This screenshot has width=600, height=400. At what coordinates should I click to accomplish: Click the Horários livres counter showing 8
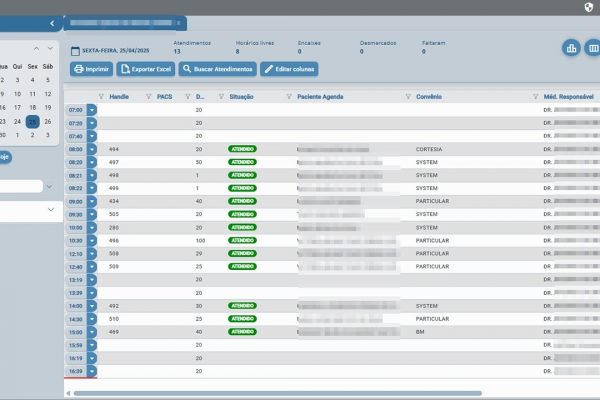pyautogui.click(x=254, y=47)
